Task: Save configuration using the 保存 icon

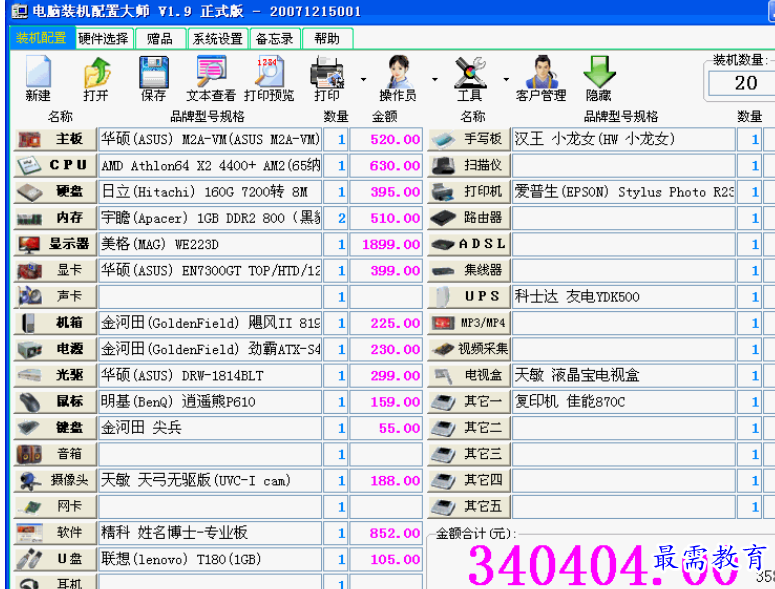Action: coord(154,78)
